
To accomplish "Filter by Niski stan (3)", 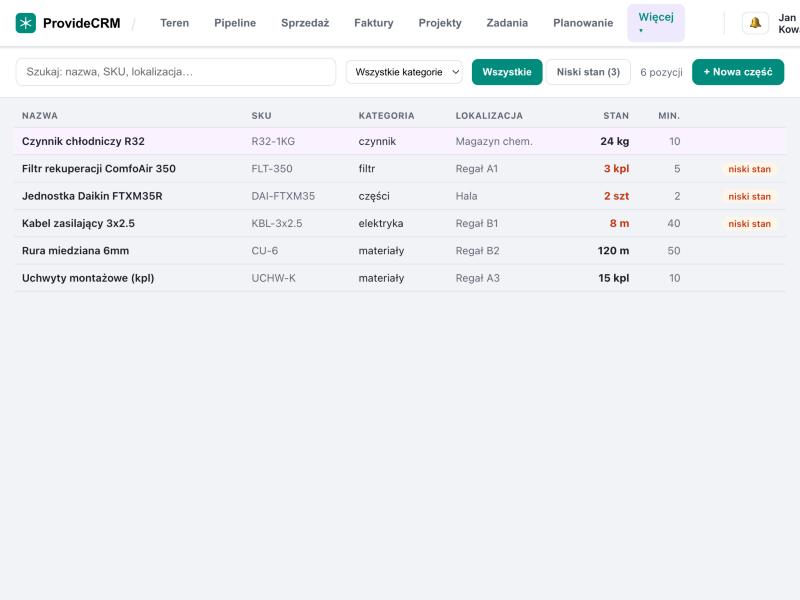I will pyautogui.click(x=588, y=72).
